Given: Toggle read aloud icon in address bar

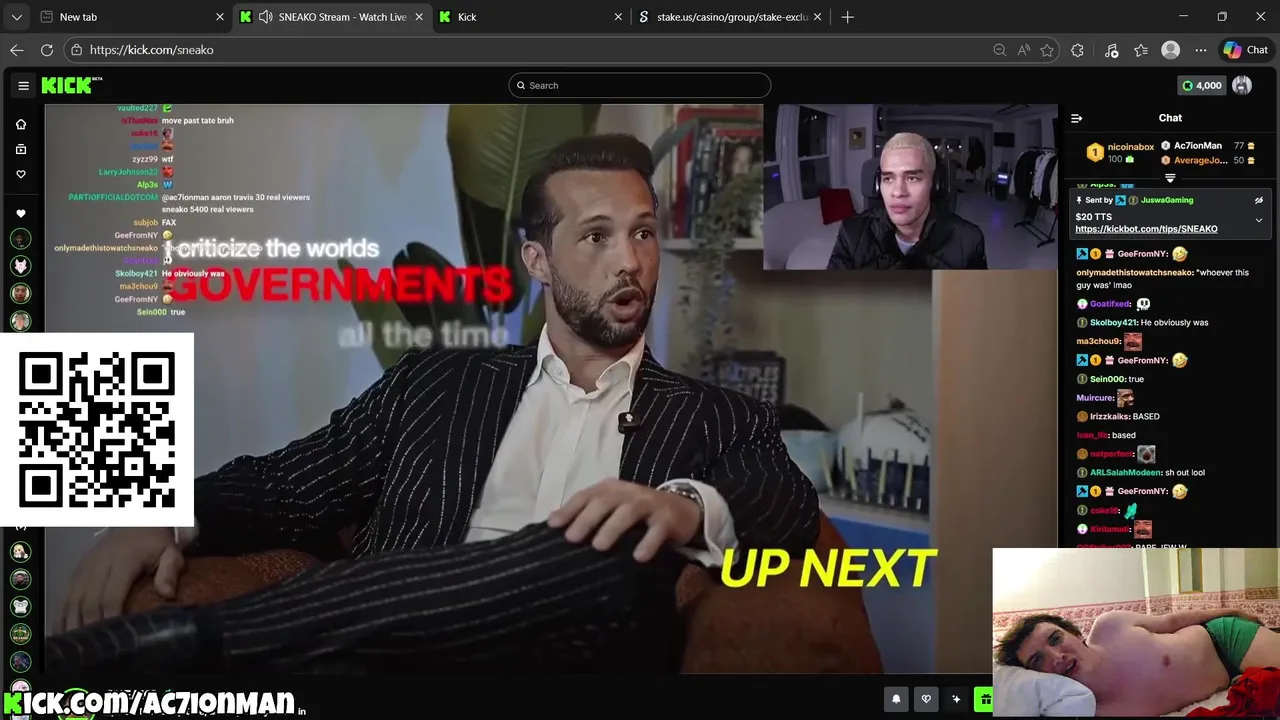Looking at the screenshot, I should click(1023, 50).
